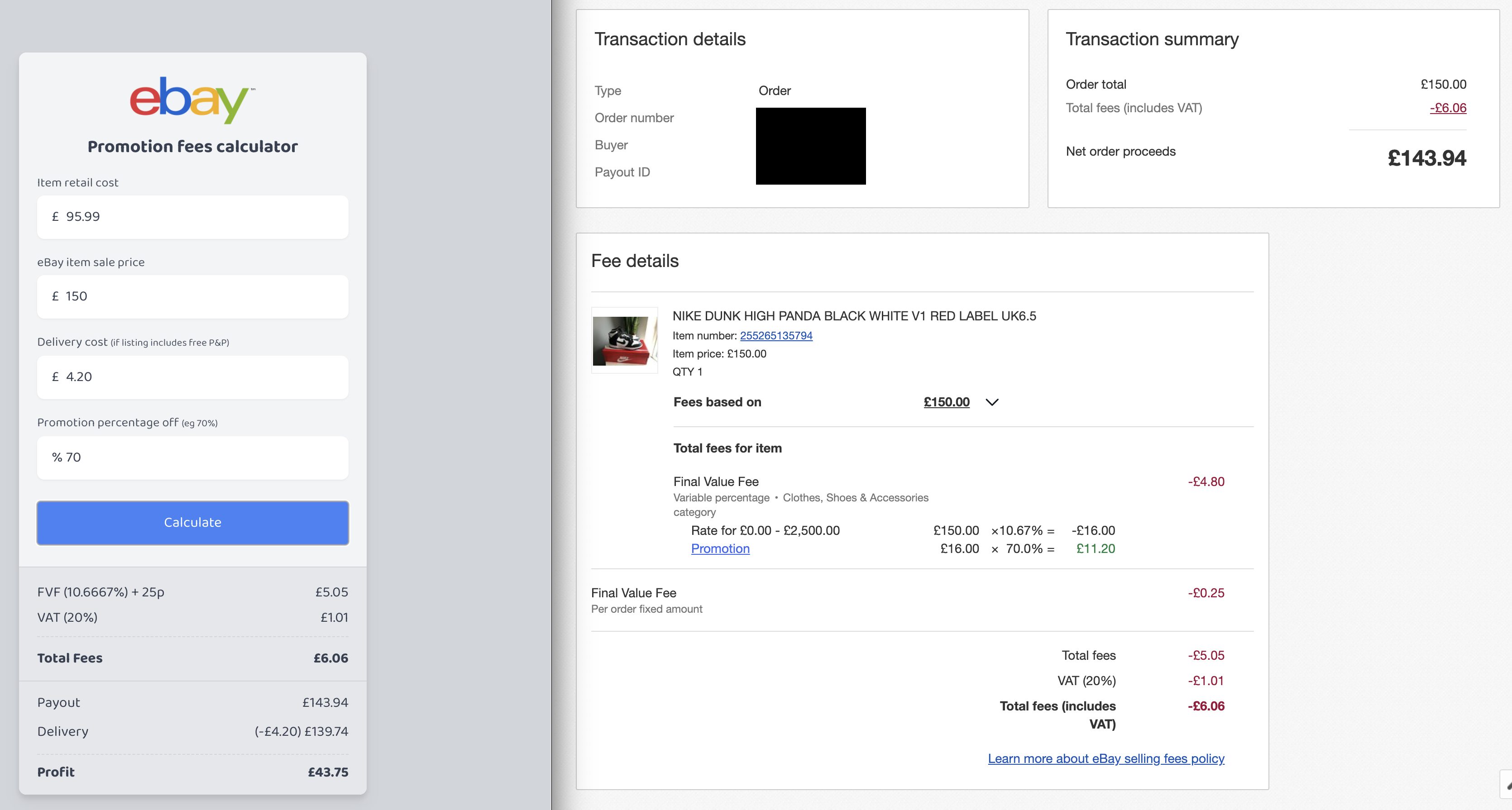The width and height of the screenshot is (1512, 810).
Task: Click the Profit £43.75 result value
Action: pyautogui.click(x=327, y=772)
